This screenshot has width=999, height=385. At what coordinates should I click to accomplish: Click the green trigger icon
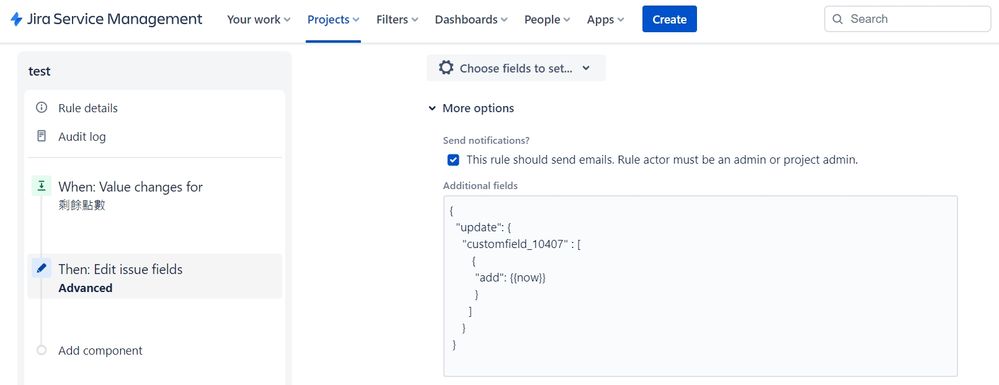41,186
